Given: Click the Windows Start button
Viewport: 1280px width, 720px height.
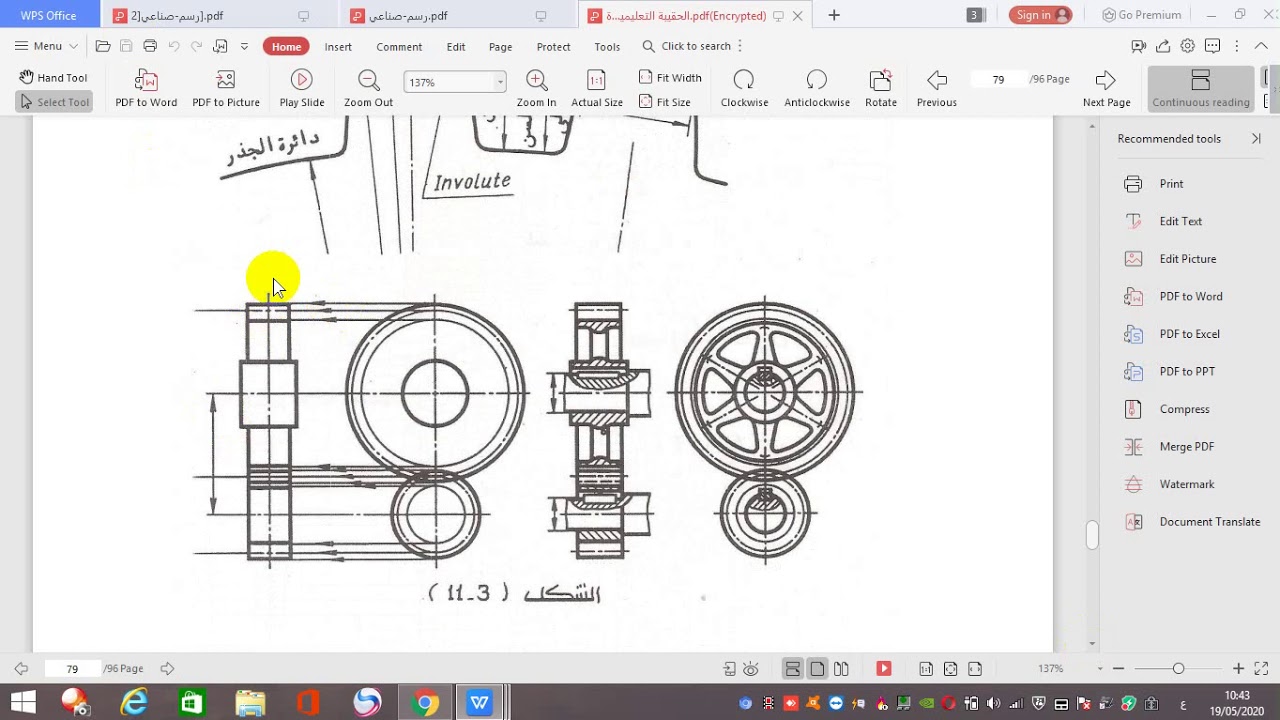Looking at the screenshot, I should pos(22,703).
